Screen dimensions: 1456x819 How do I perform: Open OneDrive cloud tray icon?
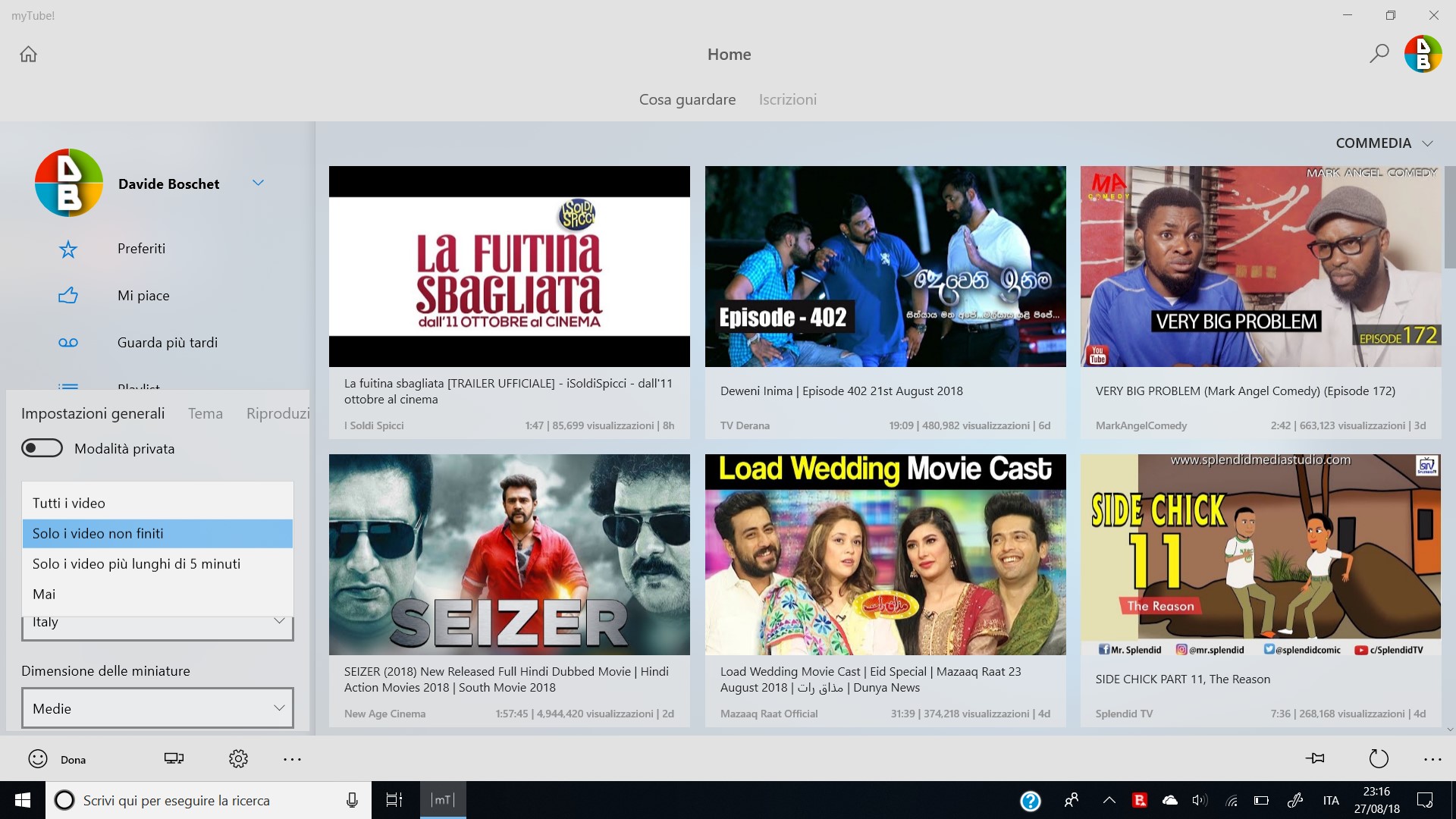click(1170, 800)
